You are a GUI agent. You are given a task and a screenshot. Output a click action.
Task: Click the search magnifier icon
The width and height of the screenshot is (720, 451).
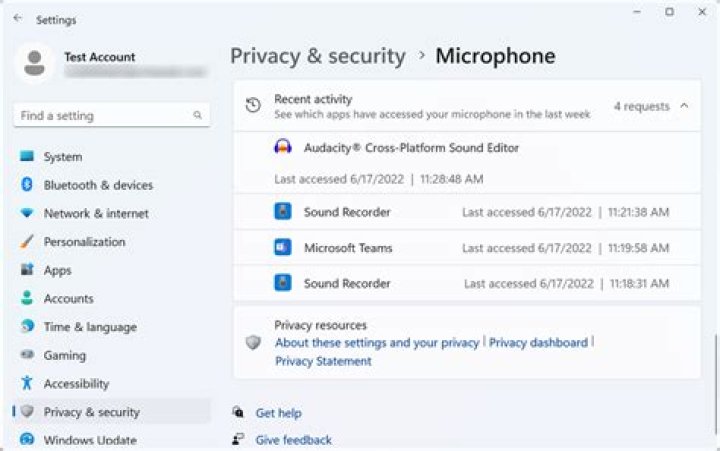(x=197, y=115)
